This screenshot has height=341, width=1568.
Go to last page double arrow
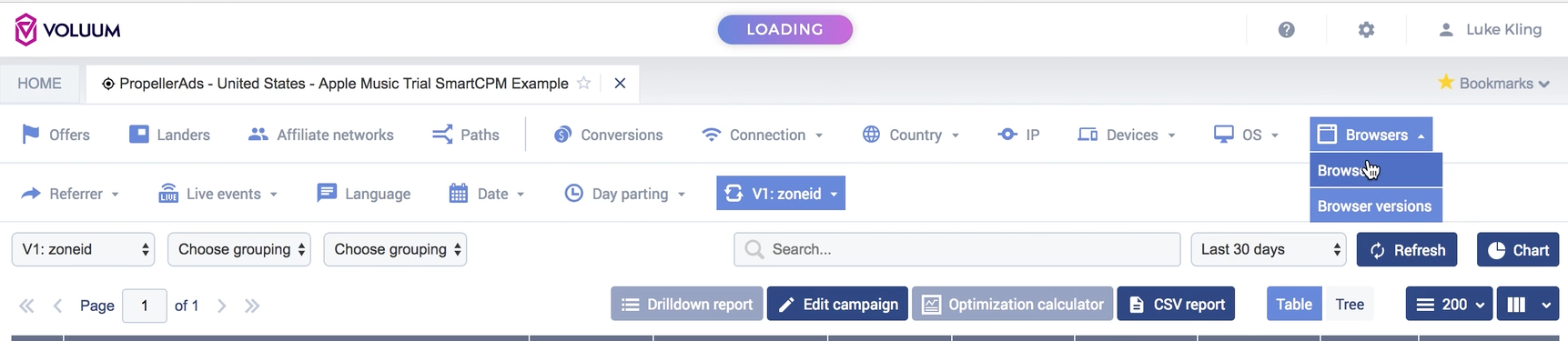click(252, 306)
